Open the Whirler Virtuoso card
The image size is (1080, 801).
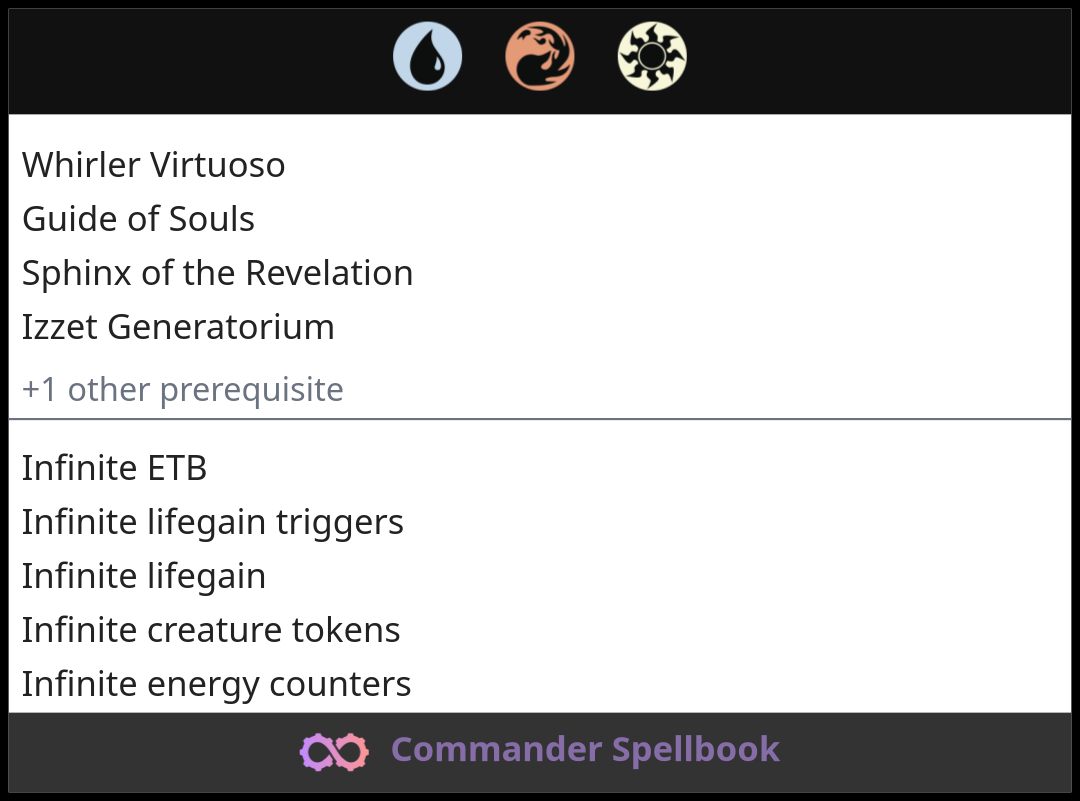(x=153, y=165)
